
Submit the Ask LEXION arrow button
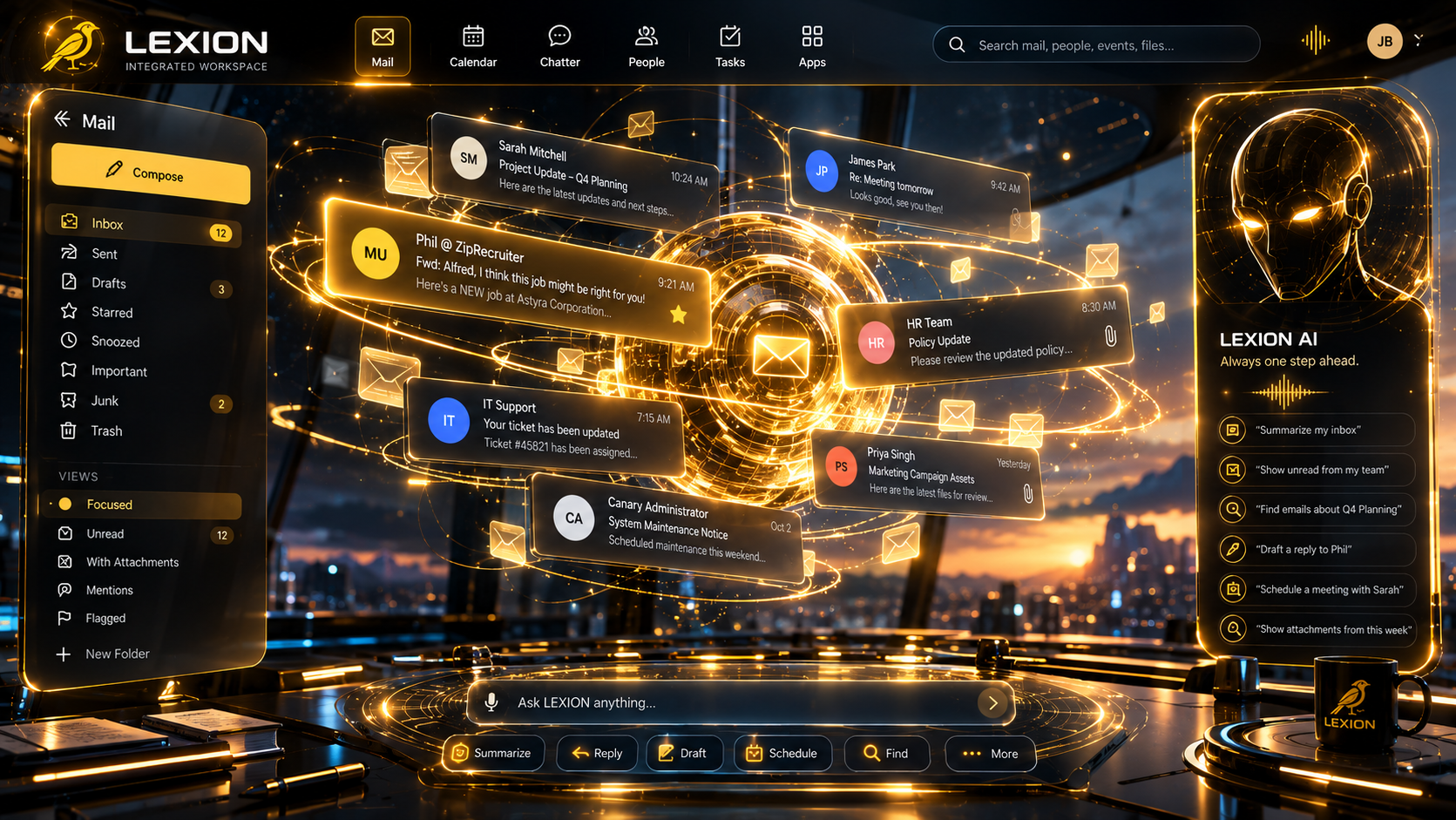[992, 702]
